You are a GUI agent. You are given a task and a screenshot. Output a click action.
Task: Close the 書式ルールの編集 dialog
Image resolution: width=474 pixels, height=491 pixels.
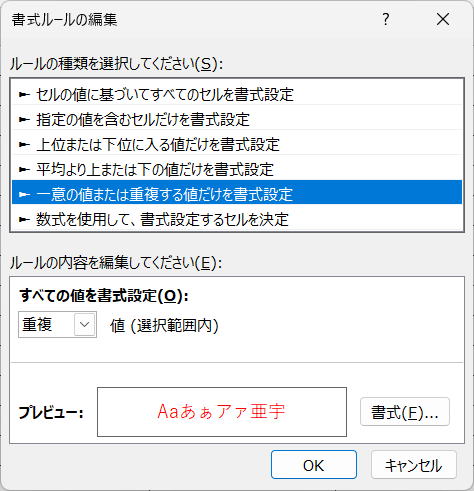pyautogui.click(x=443, y=19)
